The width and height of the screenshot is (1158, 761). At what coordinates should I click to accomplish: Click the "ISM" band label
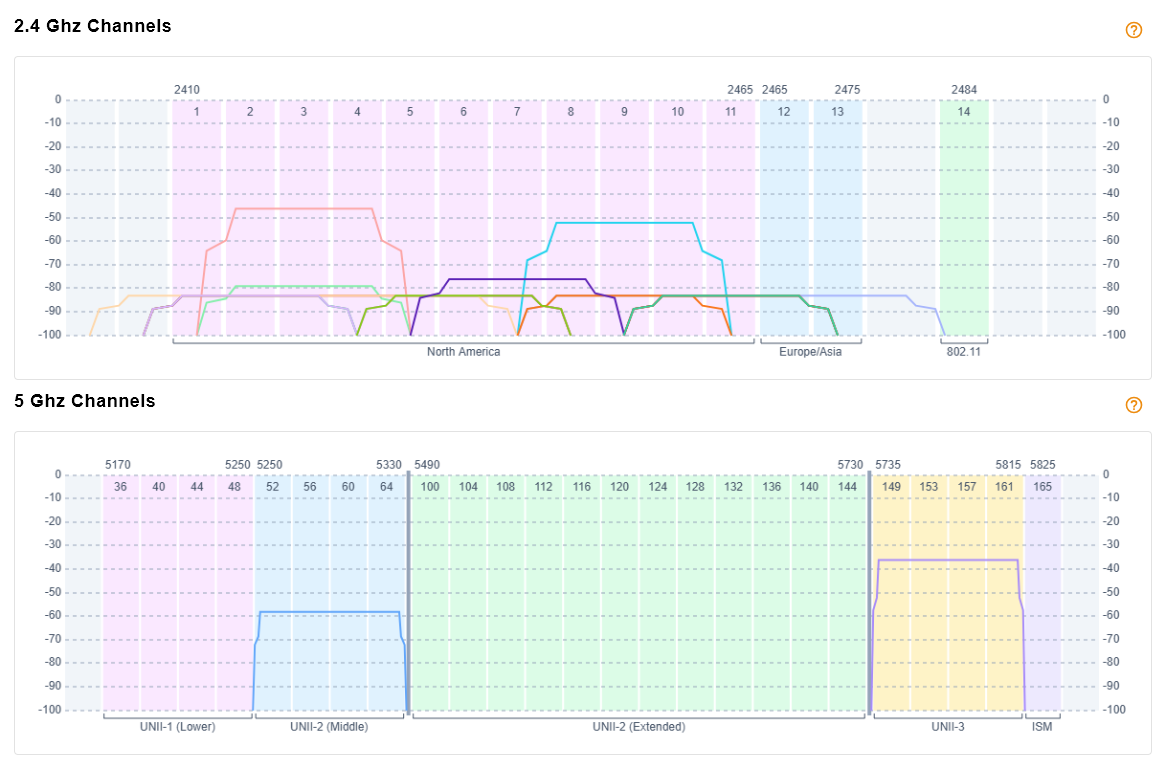pyautogui.click(x=1042, y=727)
